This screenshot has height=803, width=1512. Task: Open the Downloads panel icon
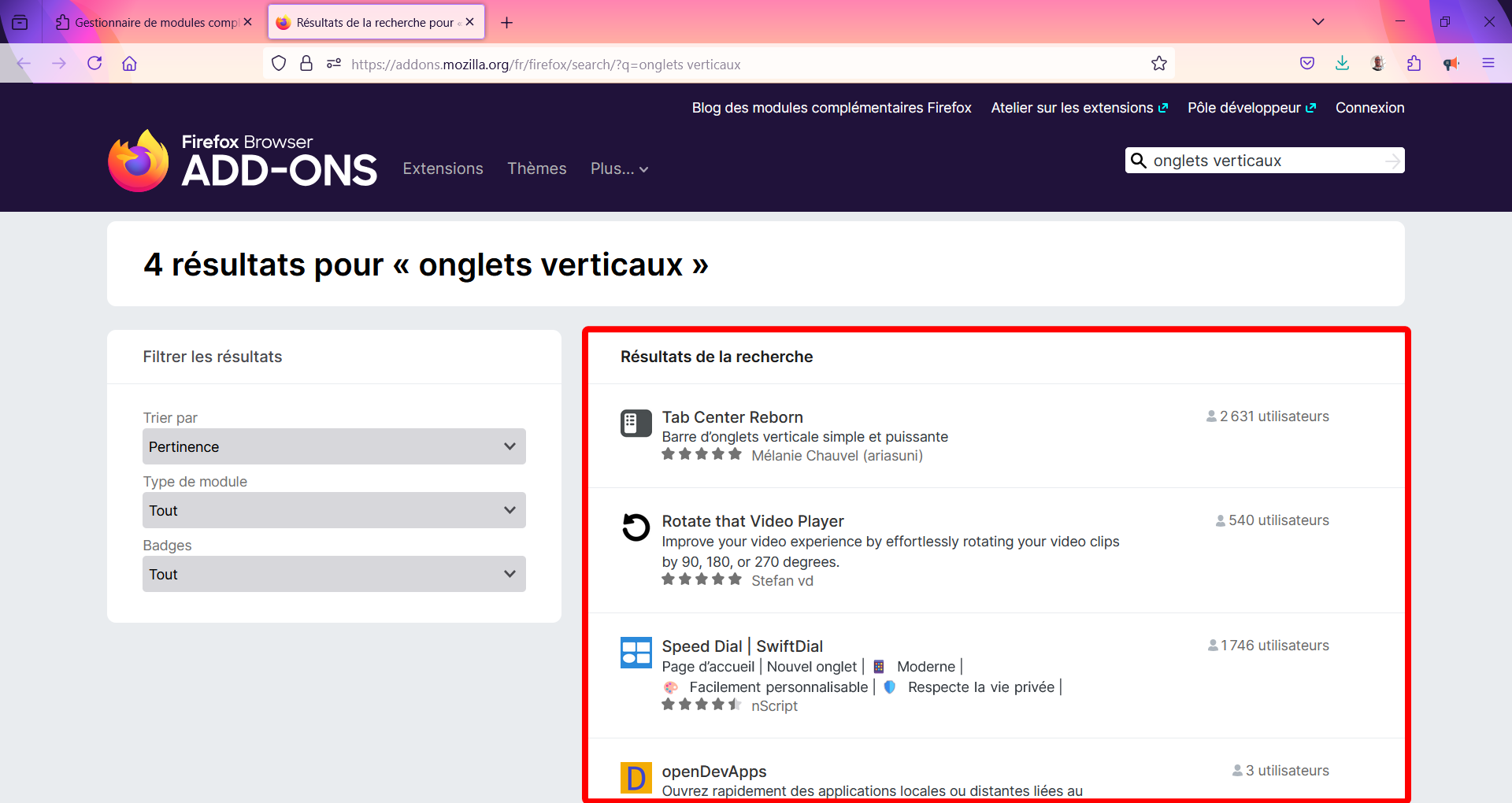(x=1342, y=64)
